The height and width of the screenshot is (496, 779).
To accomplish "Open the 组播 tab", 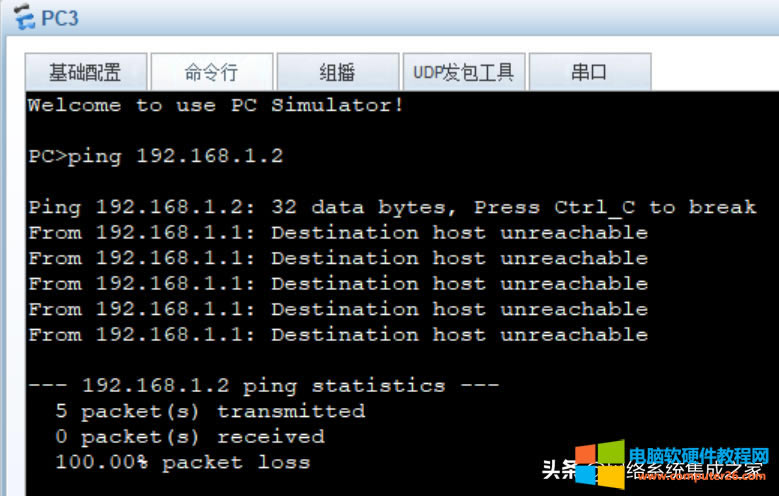I will pyautogui.click(x=337, y=72).
